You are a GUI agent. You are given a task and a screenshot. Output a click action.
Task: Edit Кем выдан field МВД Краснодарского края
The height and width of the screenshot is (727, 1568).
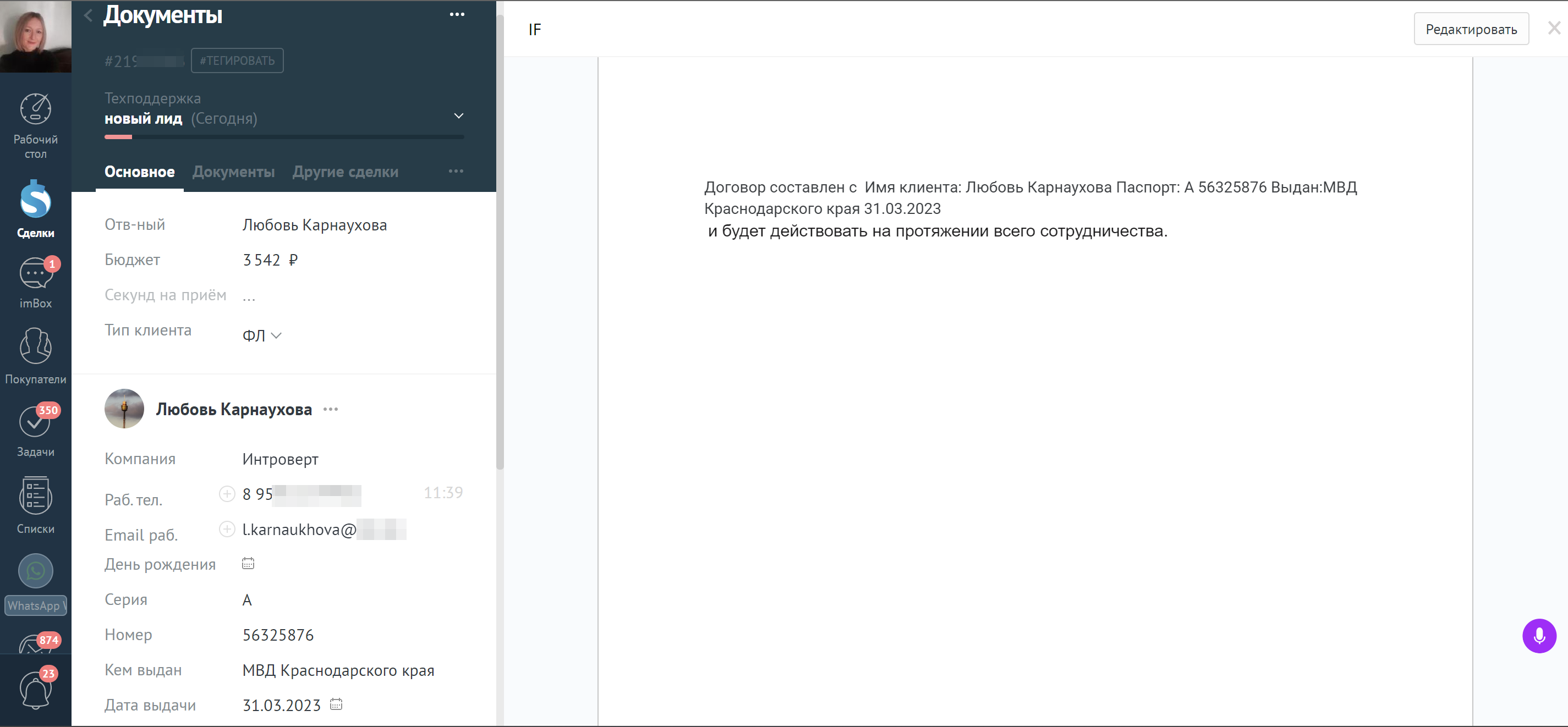338,670
